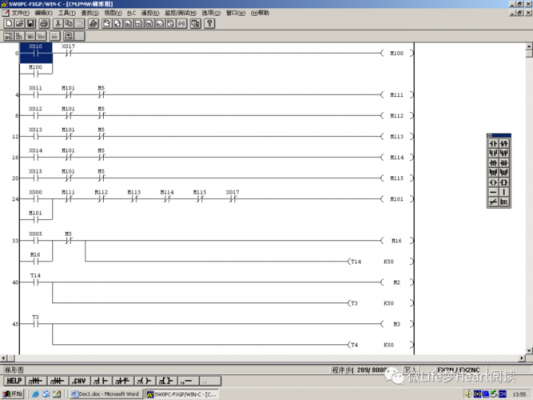Open the (H)帮助 Help menu

click(260, 13)
